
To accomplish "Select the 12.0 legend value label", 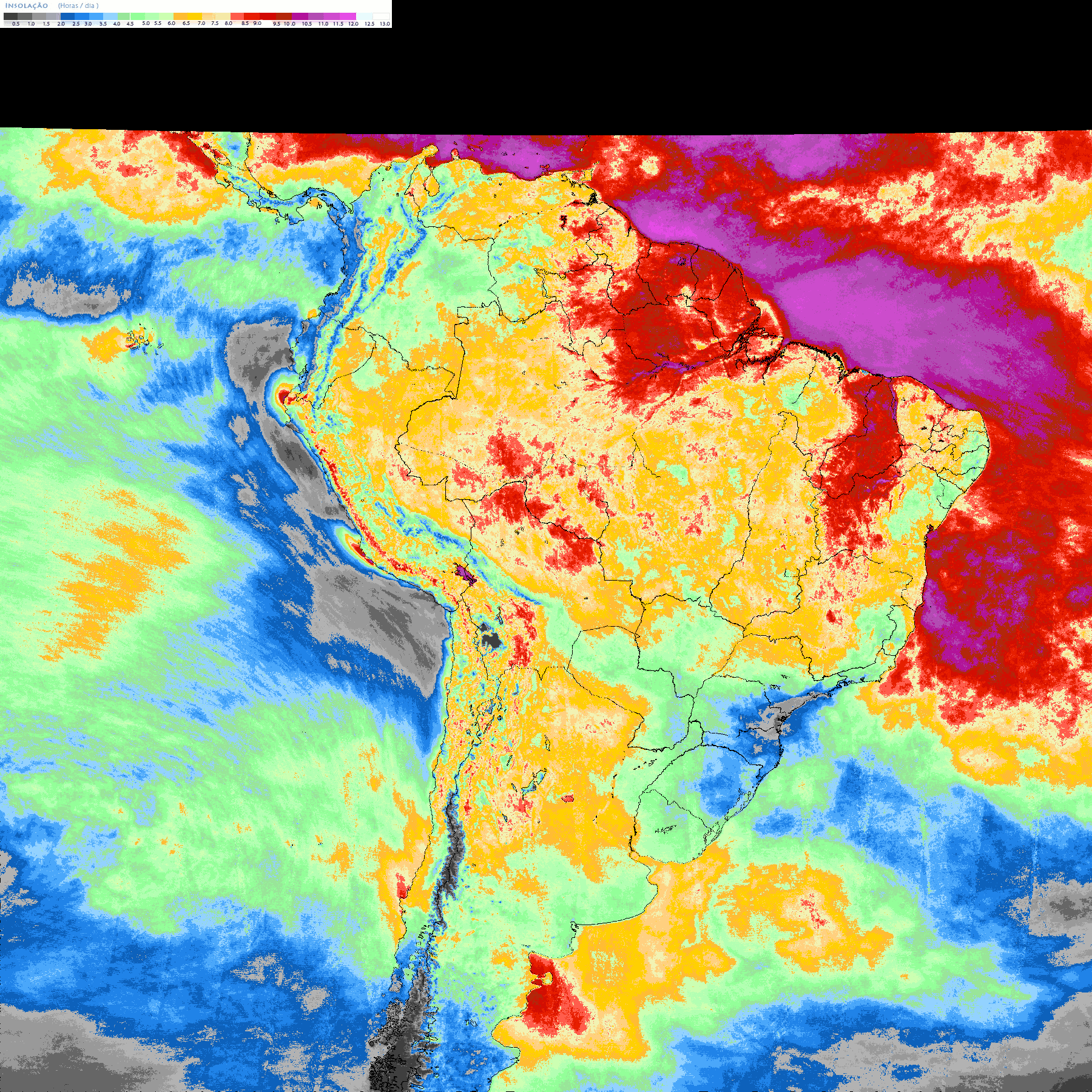I will (354, 24).
